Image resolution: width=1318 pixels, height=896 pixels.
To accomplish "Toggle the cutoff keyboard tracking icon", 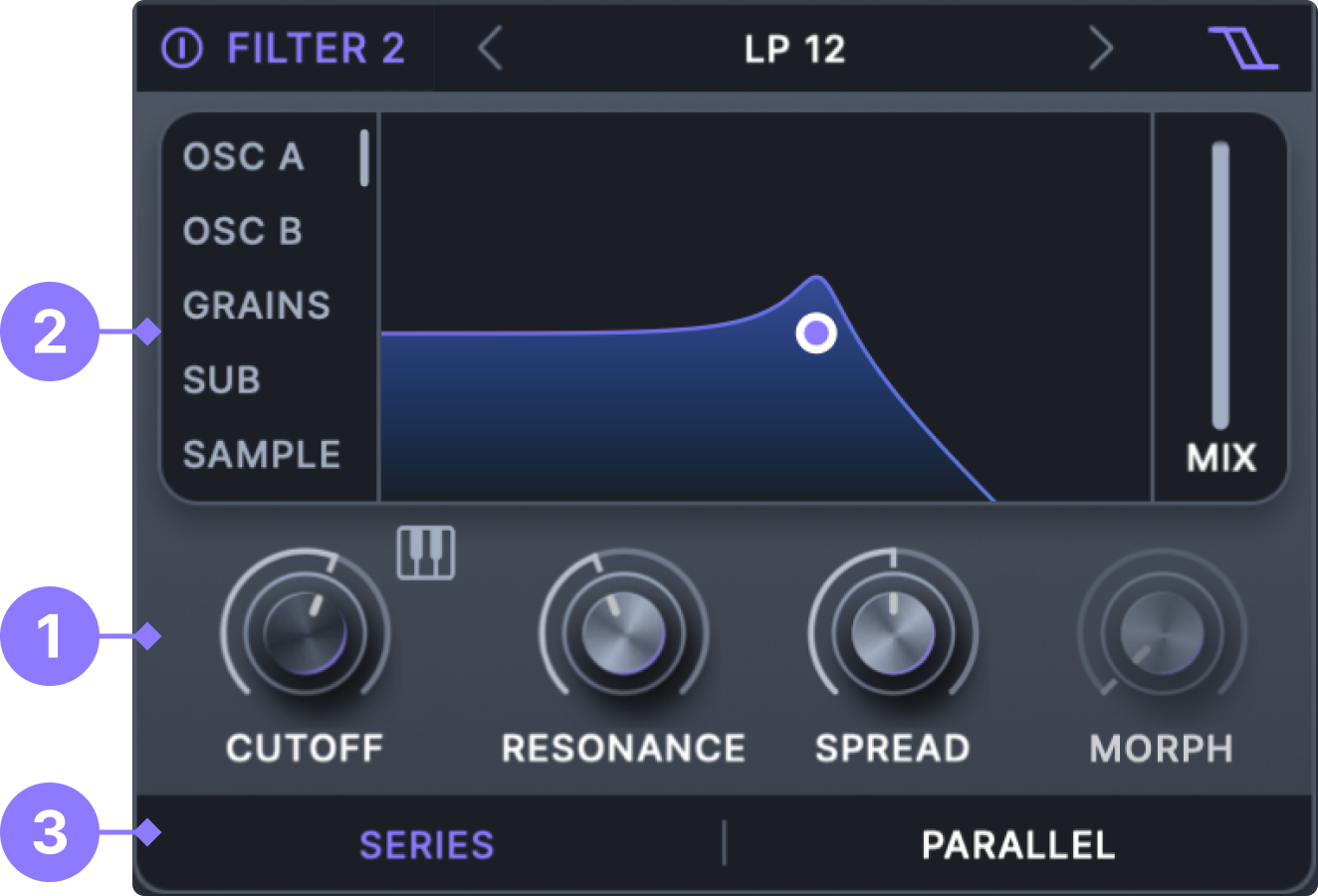I will coord(426,553).
